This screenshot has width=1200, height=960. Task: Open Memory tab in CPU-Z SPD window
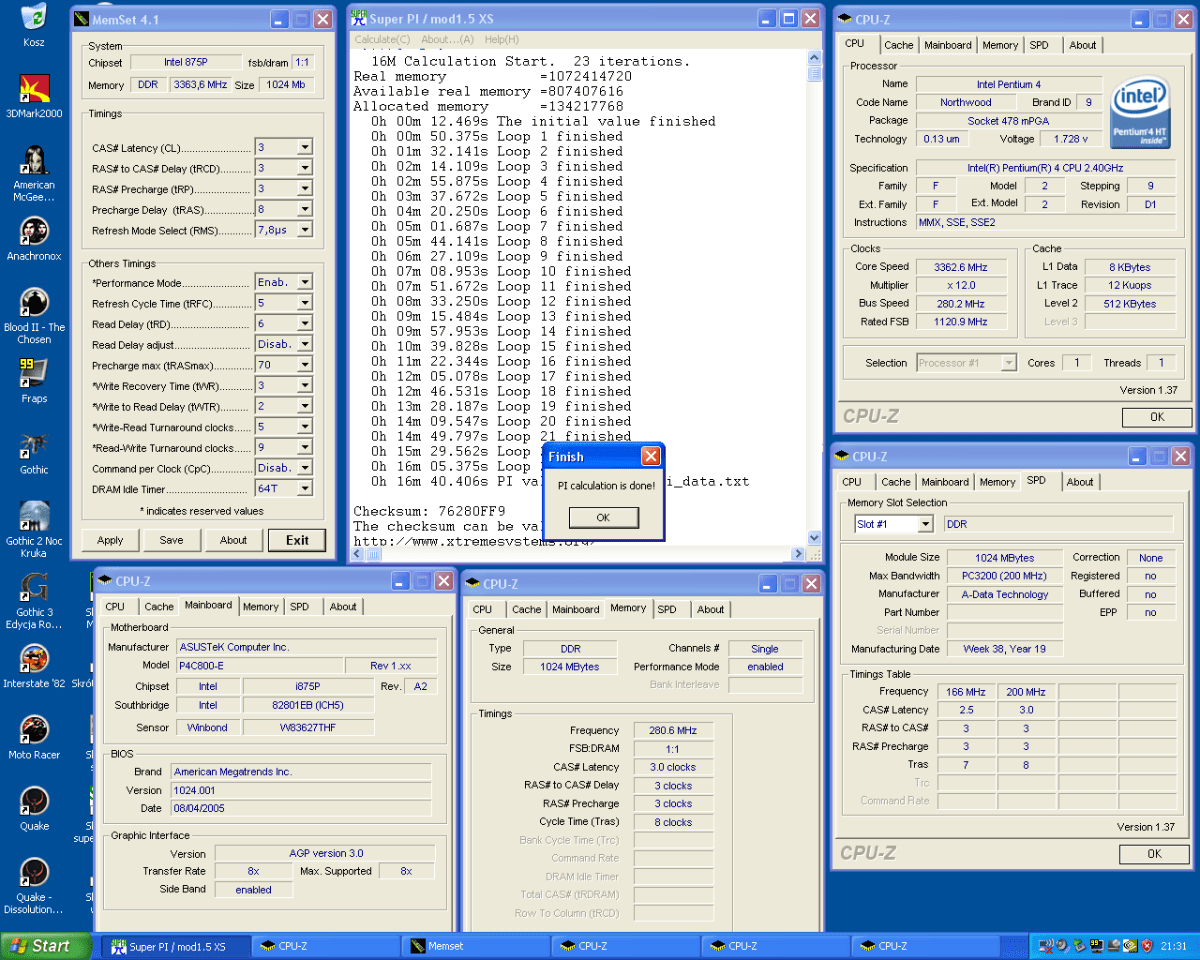tap(997, 482)
